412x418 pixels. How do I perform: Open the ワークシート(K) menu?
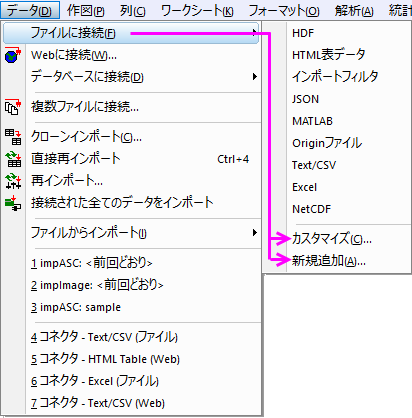(197, 11)
